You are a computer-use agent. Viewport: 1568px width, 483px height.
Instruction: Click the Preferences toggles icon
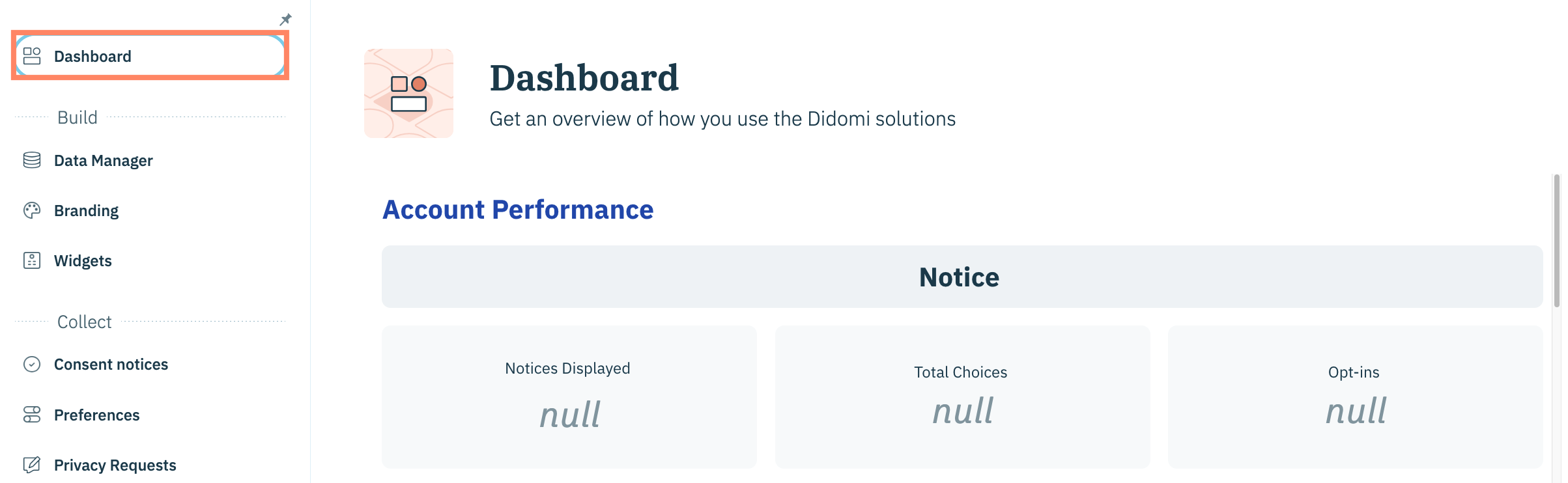[x=32, y=415]
